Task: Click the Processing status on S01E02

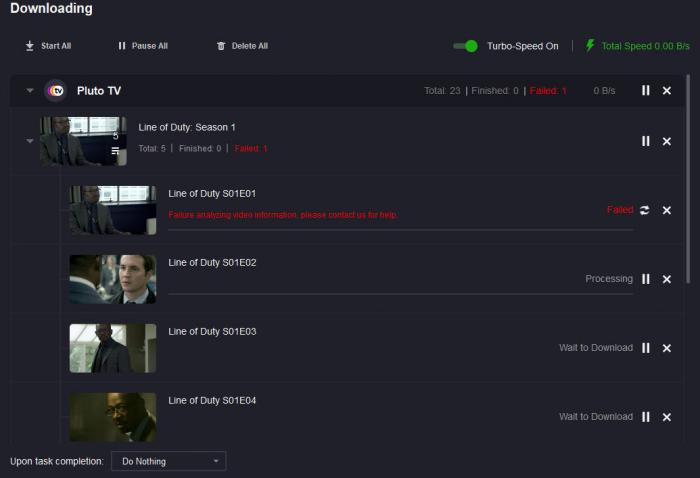Action: click(x=609, y=279)
